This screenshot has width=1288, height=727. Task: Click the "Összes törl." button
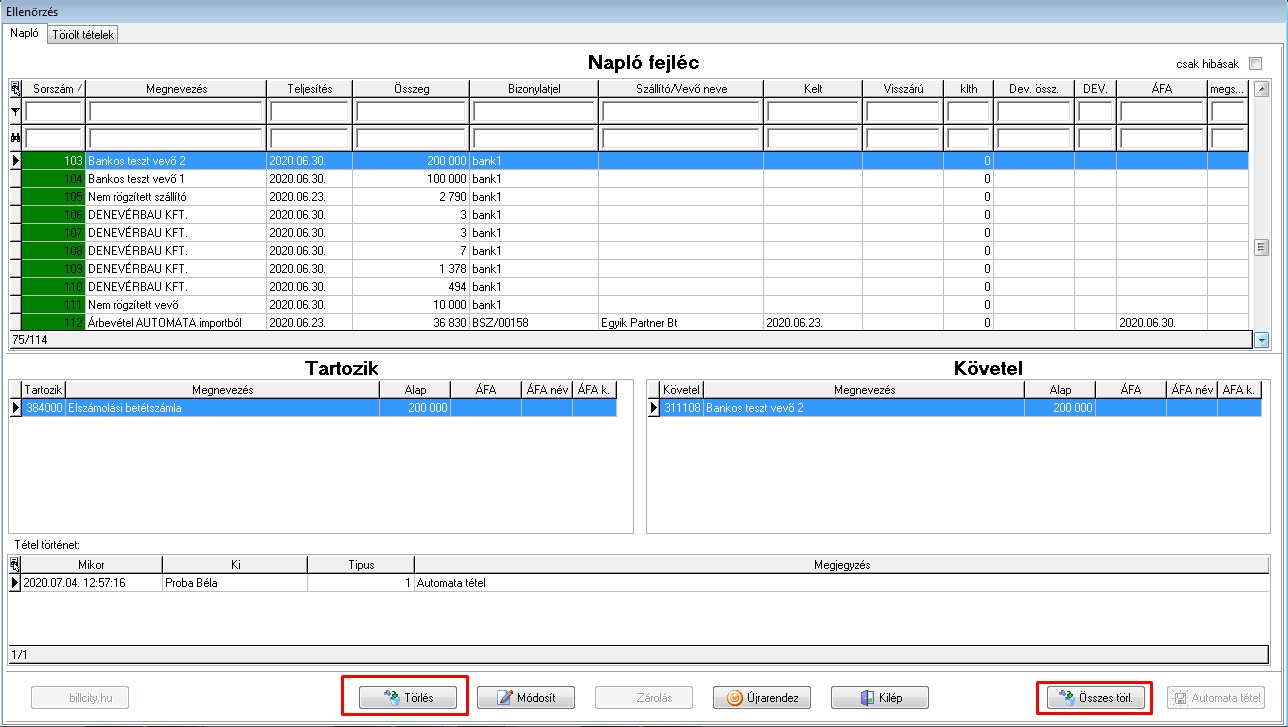[x=1097, y=697]
